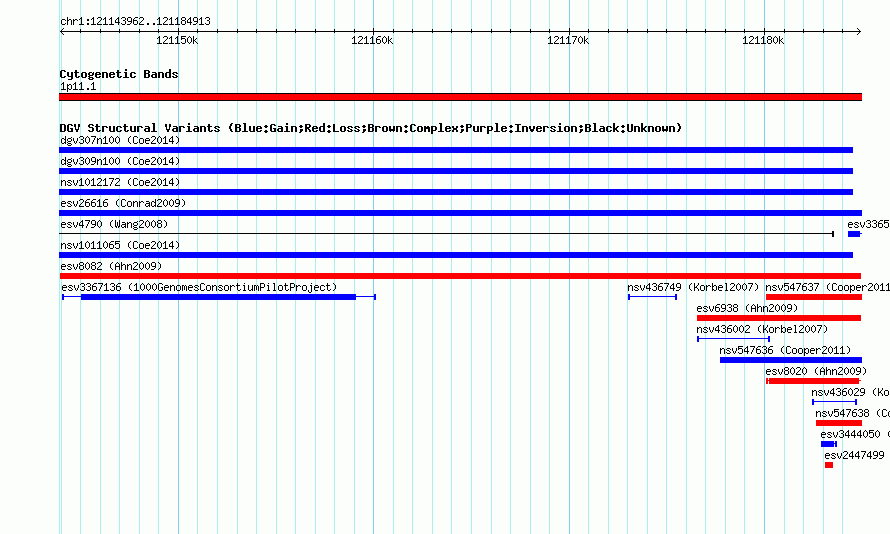Viewport: 890px width, 534px height.
Task: Click the esv3365 small blue feature at right edge
Action: pos(854,234)
